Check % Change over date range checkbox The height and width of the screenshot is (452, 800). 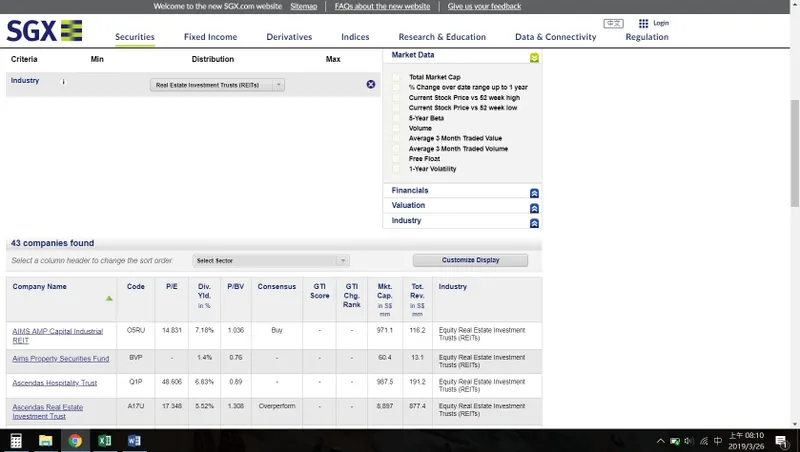[396, 87]
